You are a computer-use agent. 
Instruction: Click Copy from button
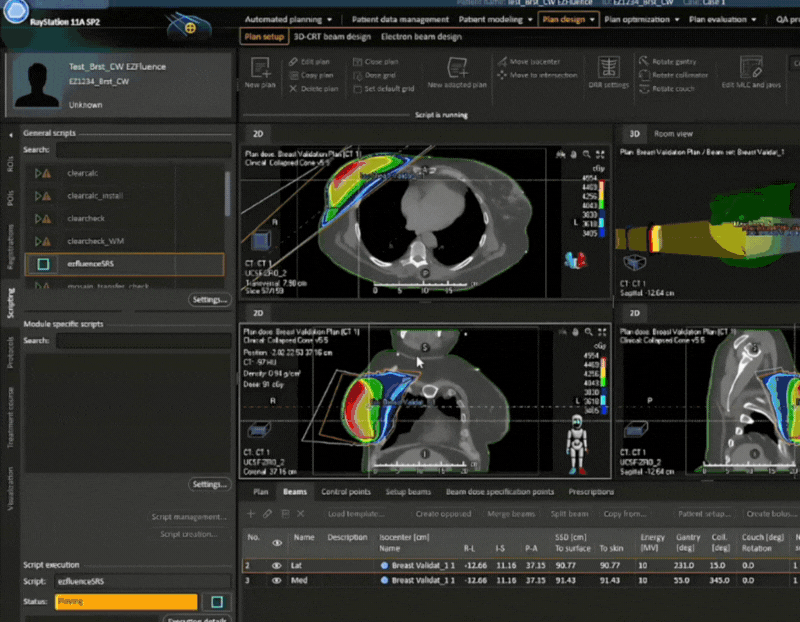[624, 514]
